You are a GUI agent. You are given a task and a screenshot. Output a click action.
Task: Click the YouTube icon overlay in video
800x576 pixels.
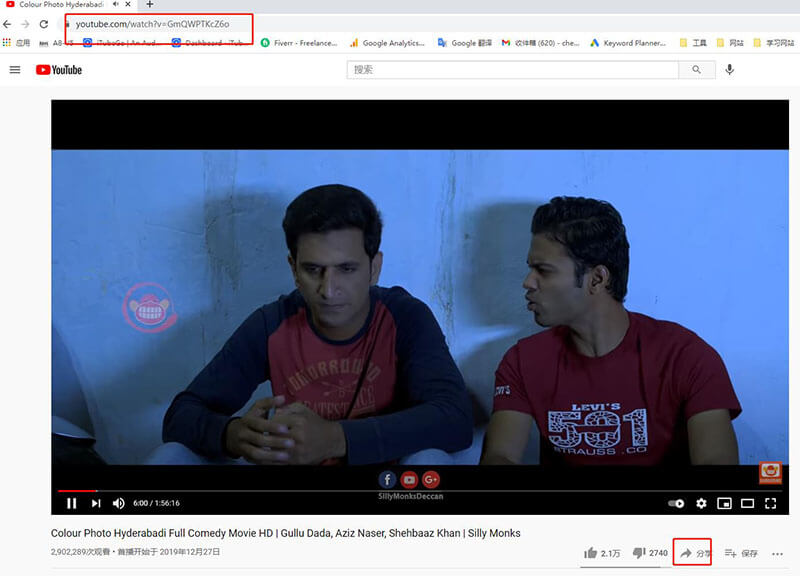tap(409, 480)
